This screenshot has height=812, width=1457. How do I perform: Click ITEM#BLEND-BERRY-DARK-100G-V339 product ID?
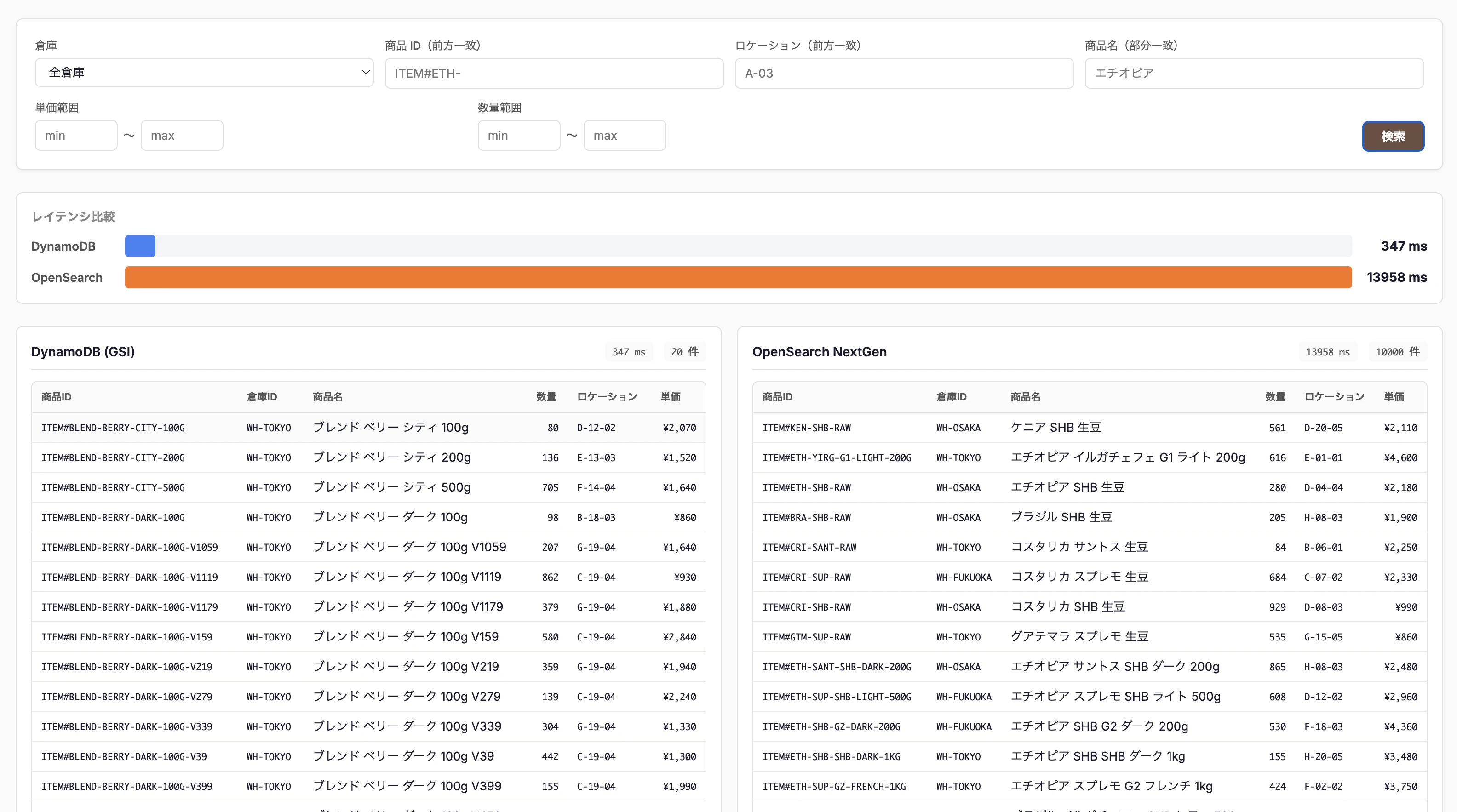coord(126,726)
